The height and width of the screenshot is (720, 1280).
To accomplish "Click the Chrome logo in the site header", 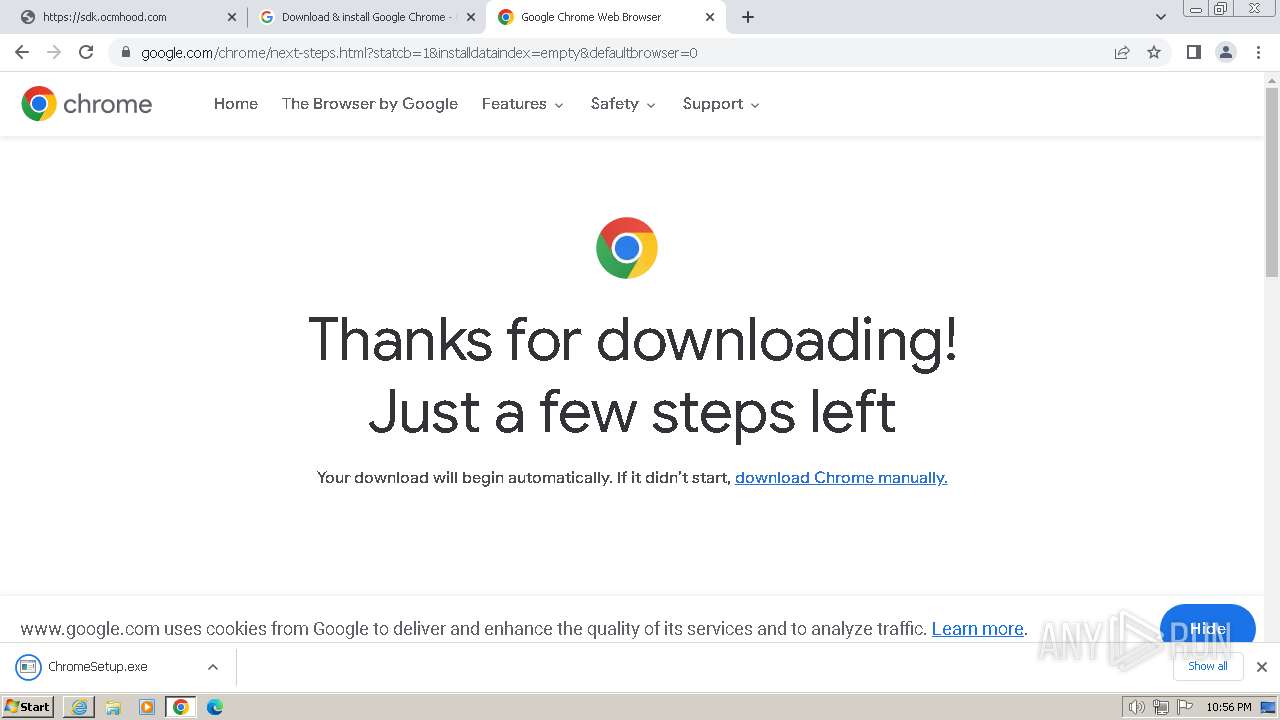I will [x=87, y=104].
